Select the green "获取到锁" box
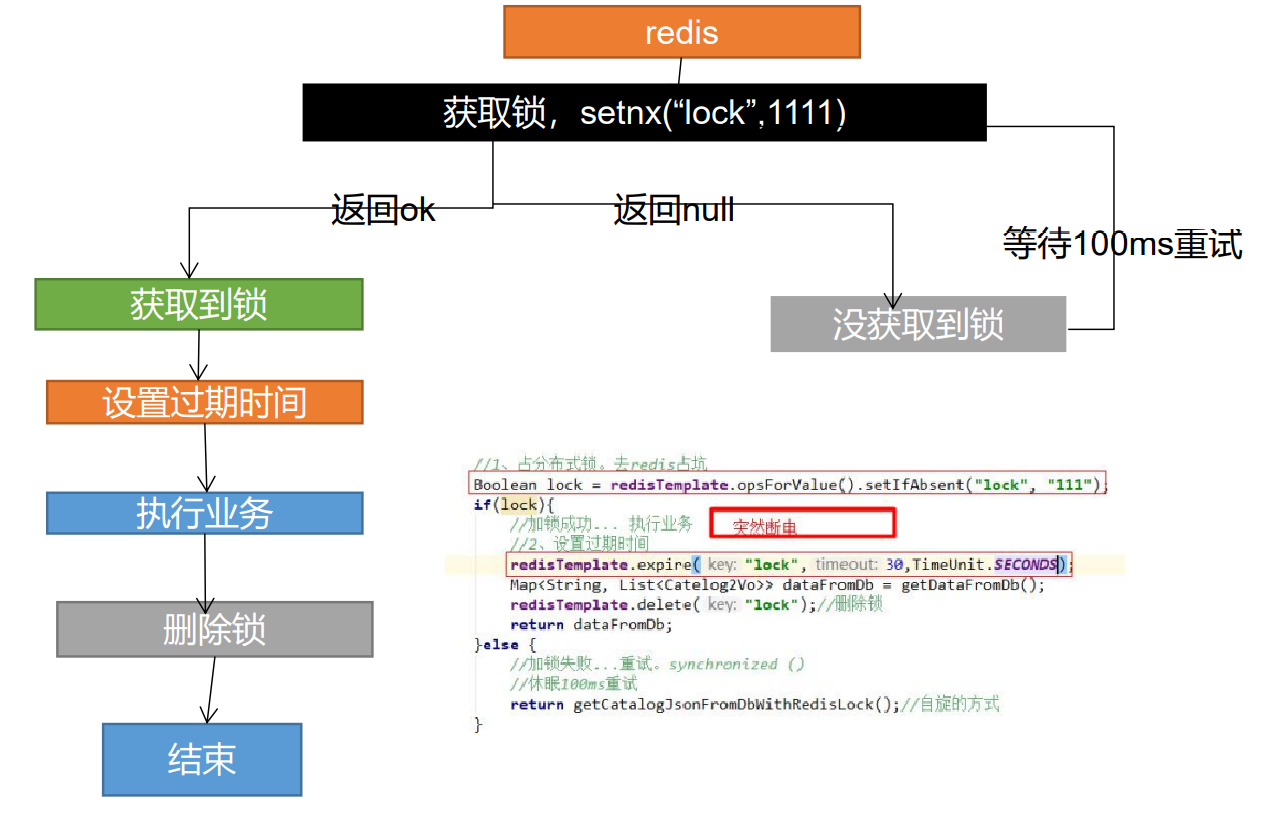1288x828 pixels. pyautogui.click(x=199, y=304)
